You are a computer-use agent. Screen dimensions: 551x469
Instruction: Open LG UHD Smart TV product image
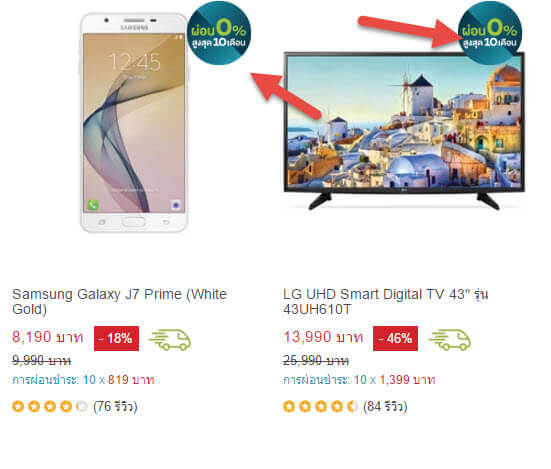404,131
